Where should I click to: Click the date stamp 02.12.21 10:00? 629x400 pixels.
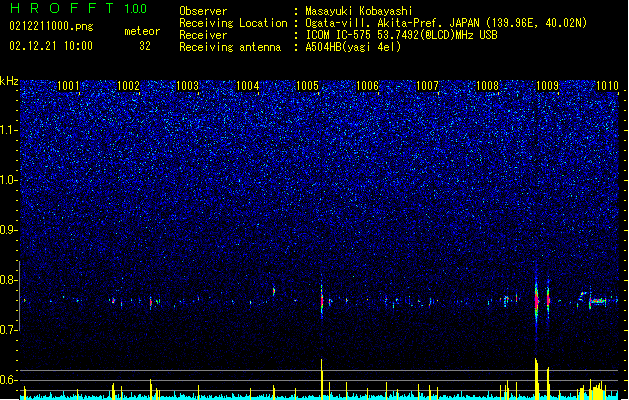(51, 46)
